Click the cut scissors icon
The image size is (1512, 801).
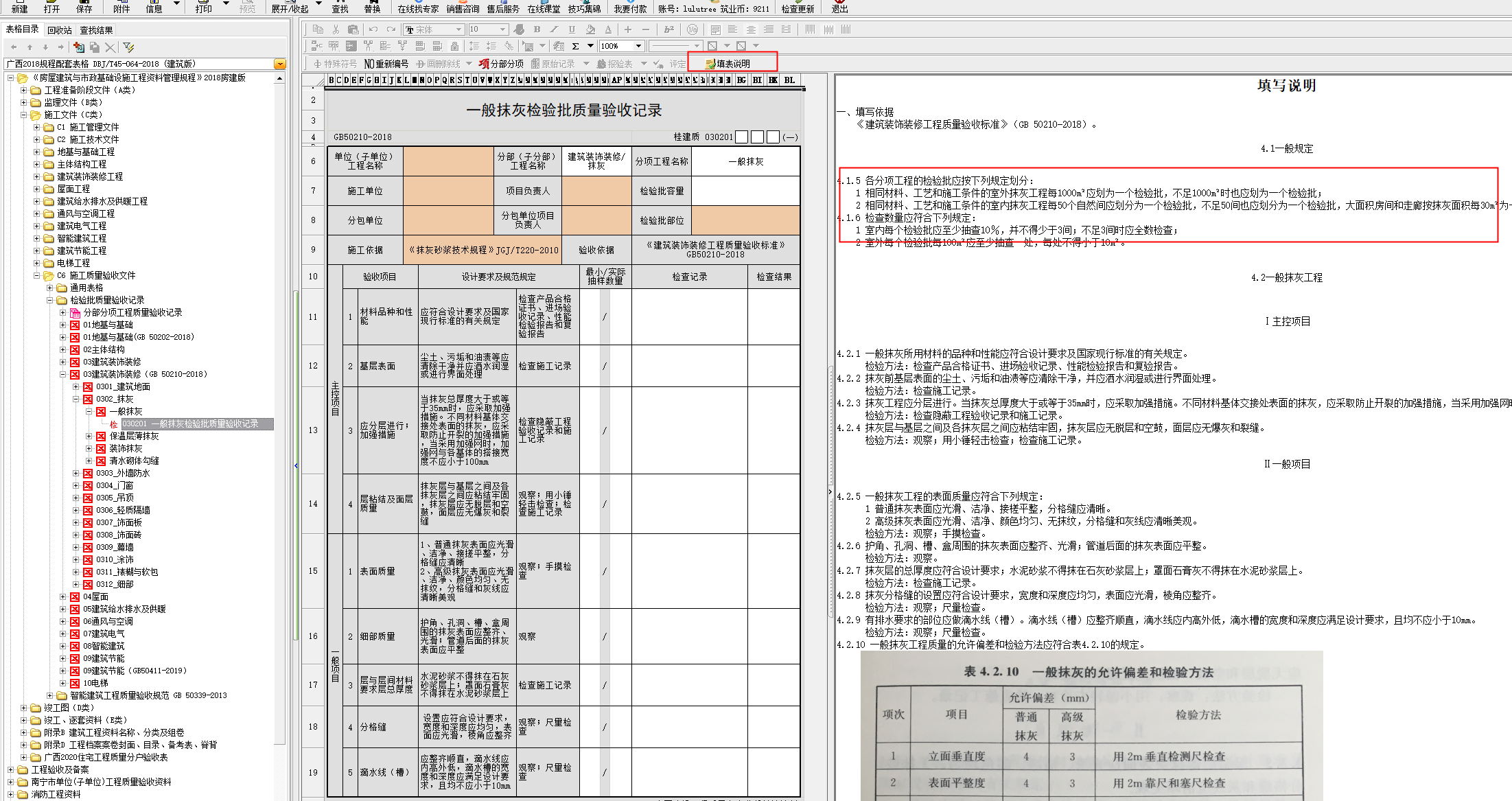pyautogui.click(x=336, y=30)
